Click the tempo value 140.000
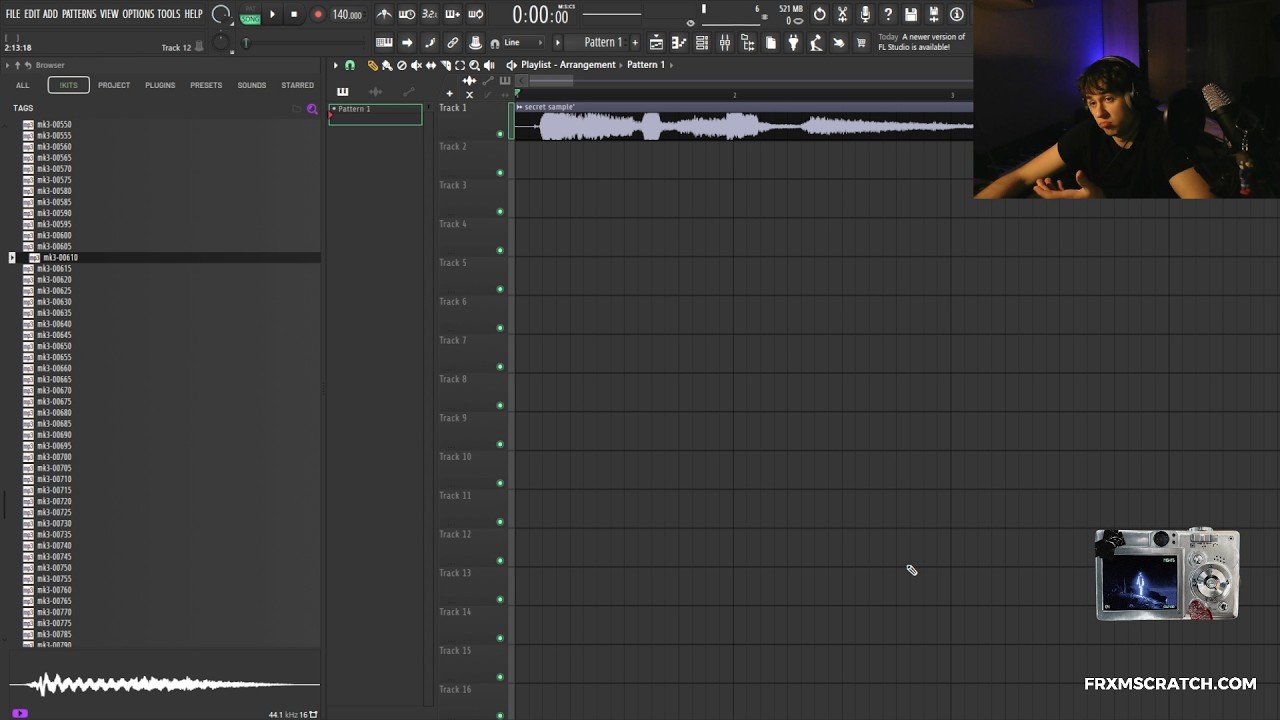1280x720 pixels. pos(347,15)
